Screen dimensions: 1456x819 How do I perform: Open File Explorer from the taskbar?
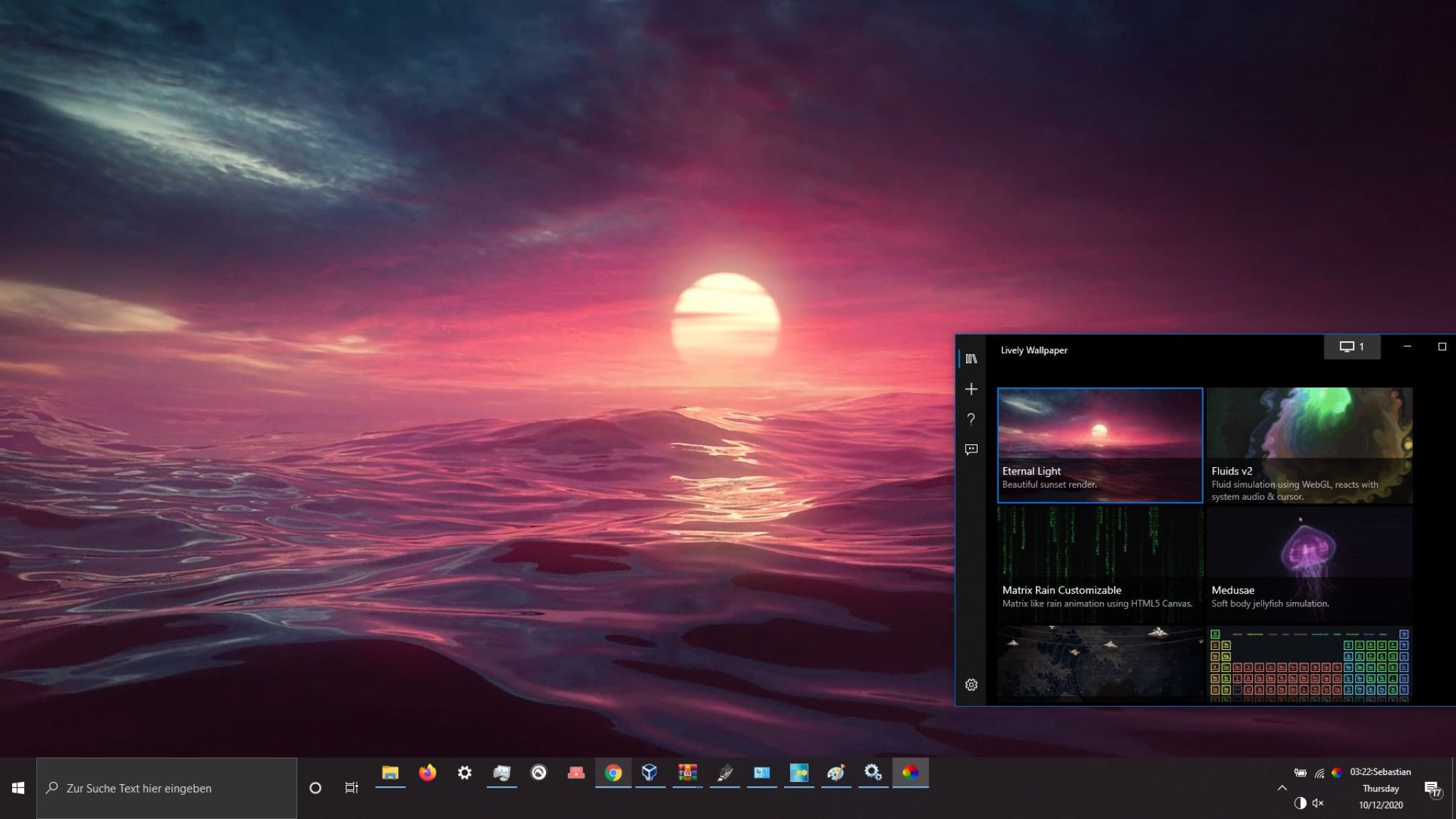click(390, 773)
